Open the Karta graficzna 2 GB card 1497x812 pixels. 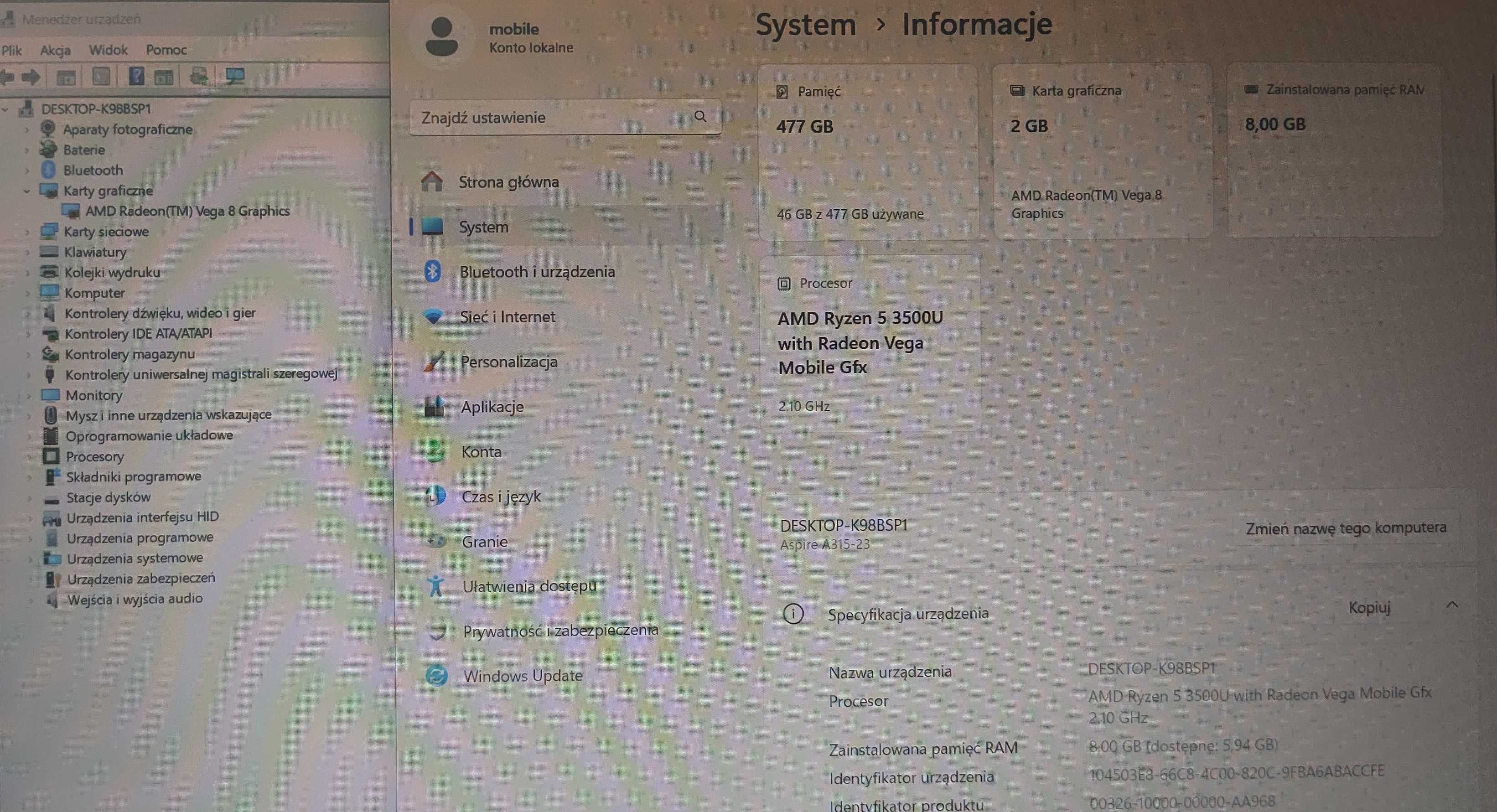tap(1103, 151)
